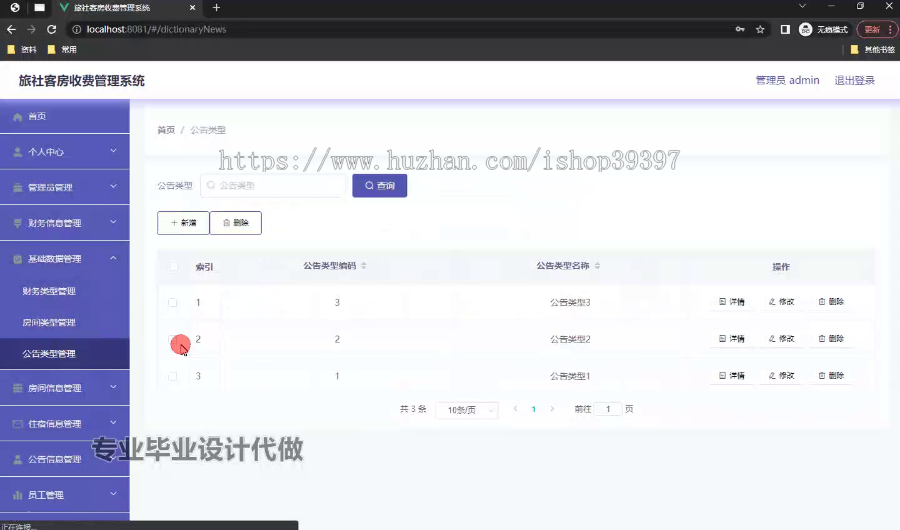This screenshot has width=900, height=530.
Task: Expand the 管理员管理 menu chevron
Action: point(113,187)
